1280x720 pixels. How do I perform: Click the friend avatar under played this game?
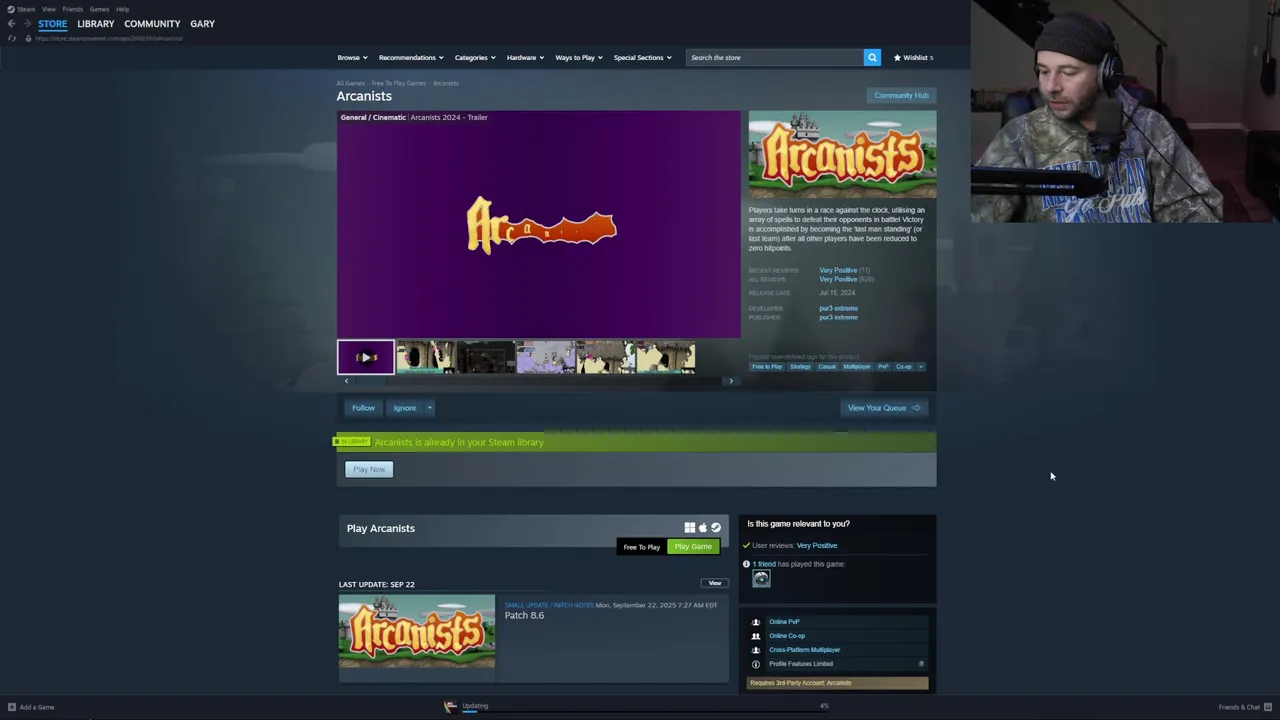click(761, 578)
